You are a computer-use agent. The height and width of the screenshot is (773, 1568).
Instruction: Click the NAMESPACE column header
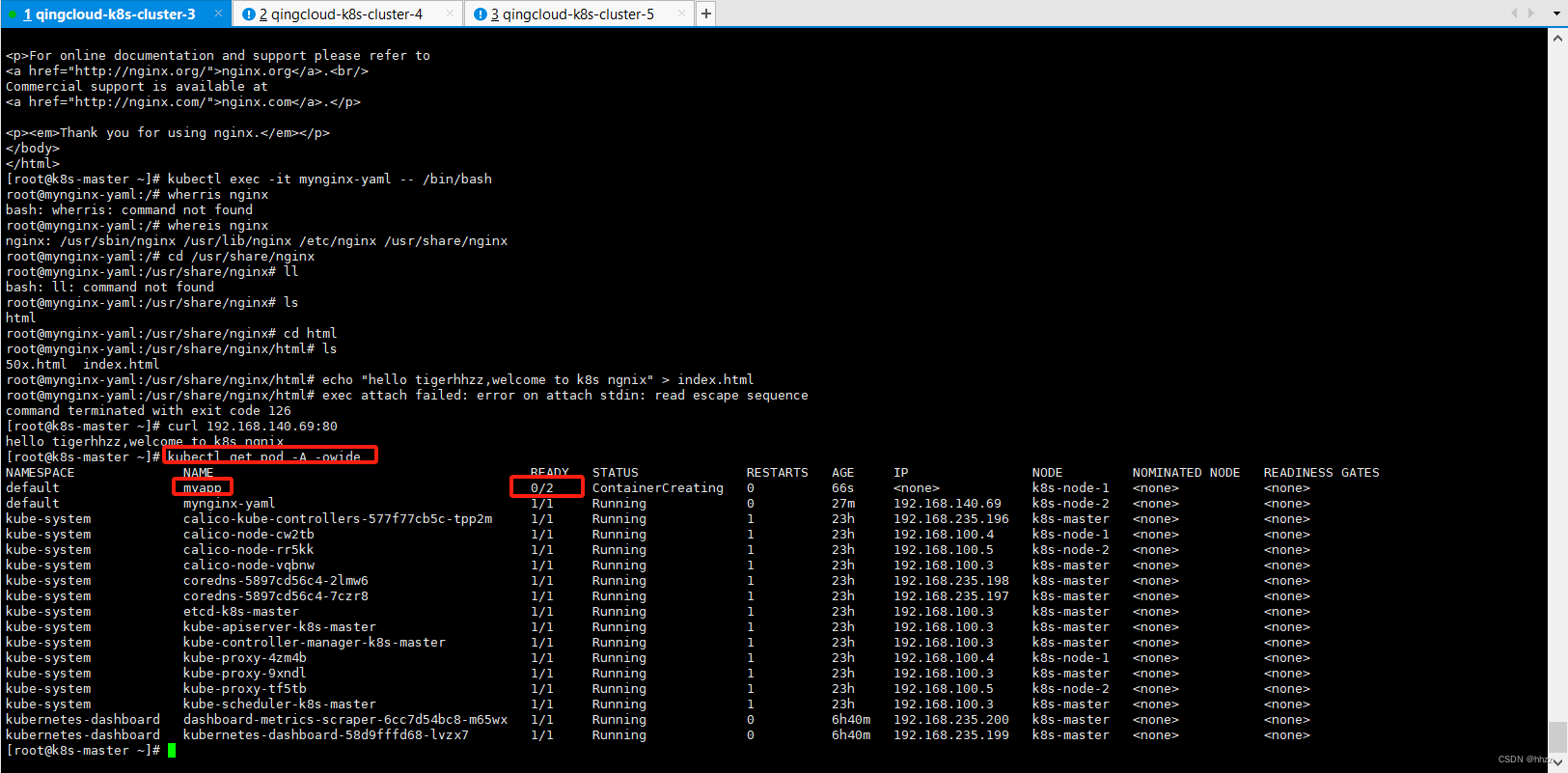(41, 472)
